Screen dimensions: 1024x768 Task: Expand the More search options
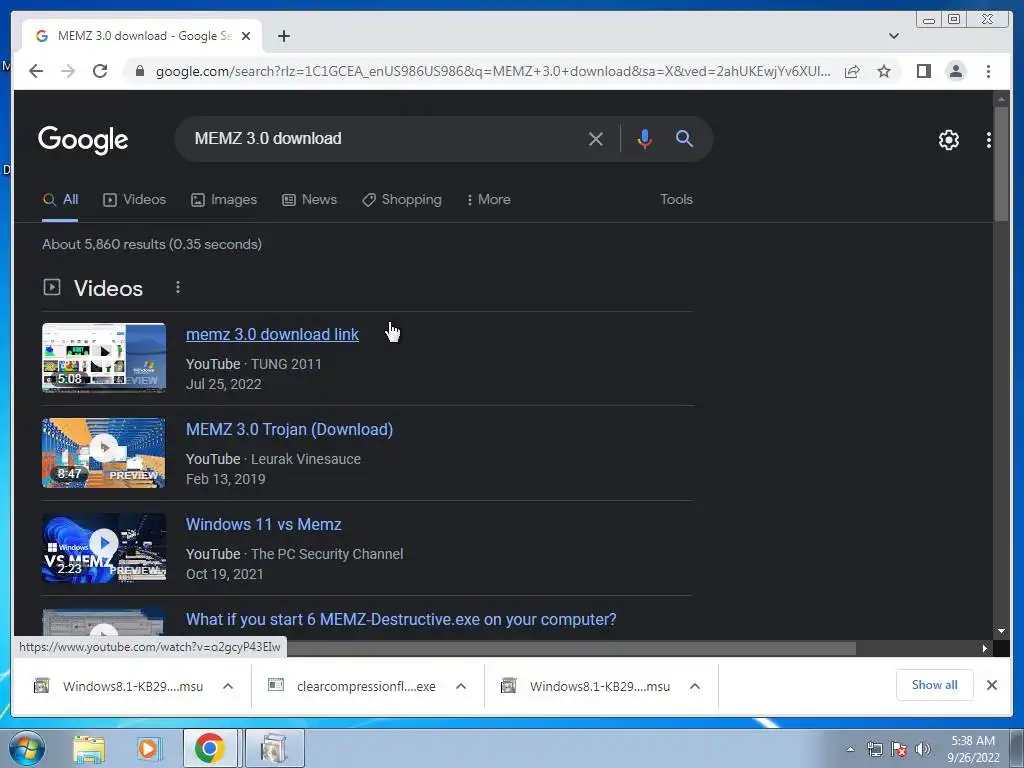pyautogui.click(x=488, y=200)
